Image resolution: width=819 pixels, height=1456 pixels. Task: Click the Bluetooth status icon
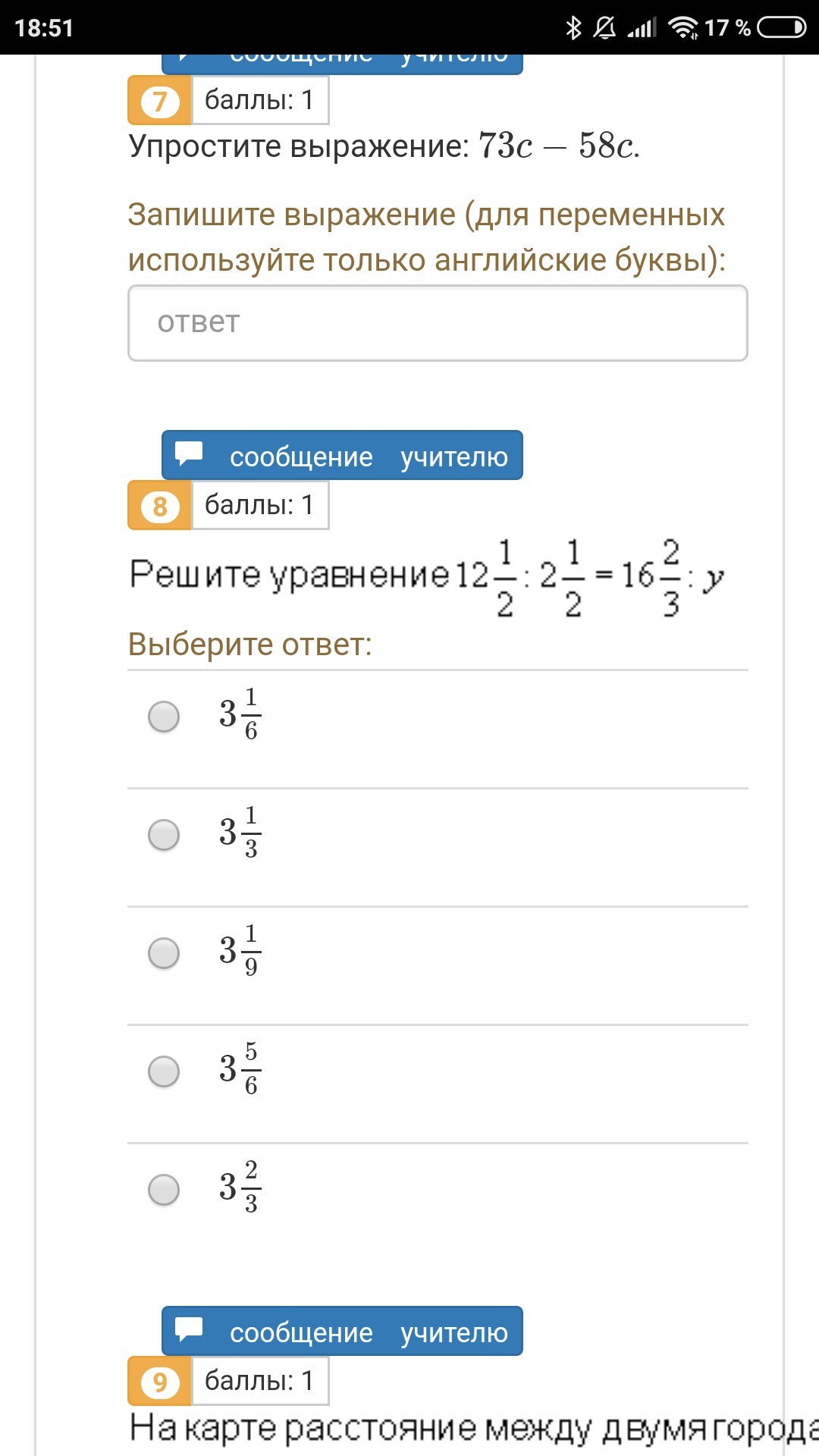pyautogui.click(x=573, y=28)
